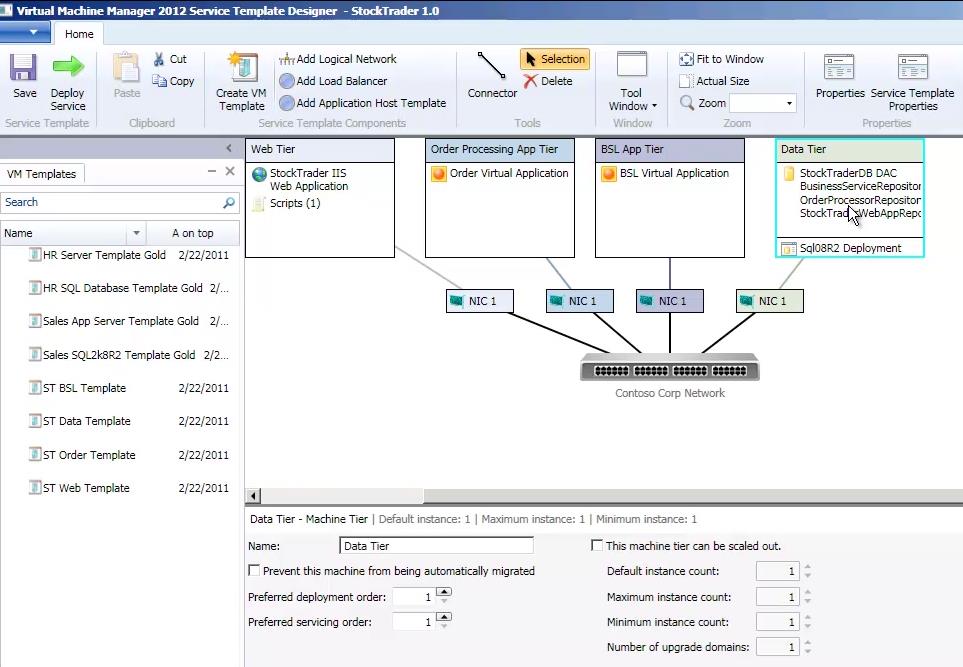Add Load Balancer component

point(333,81)
